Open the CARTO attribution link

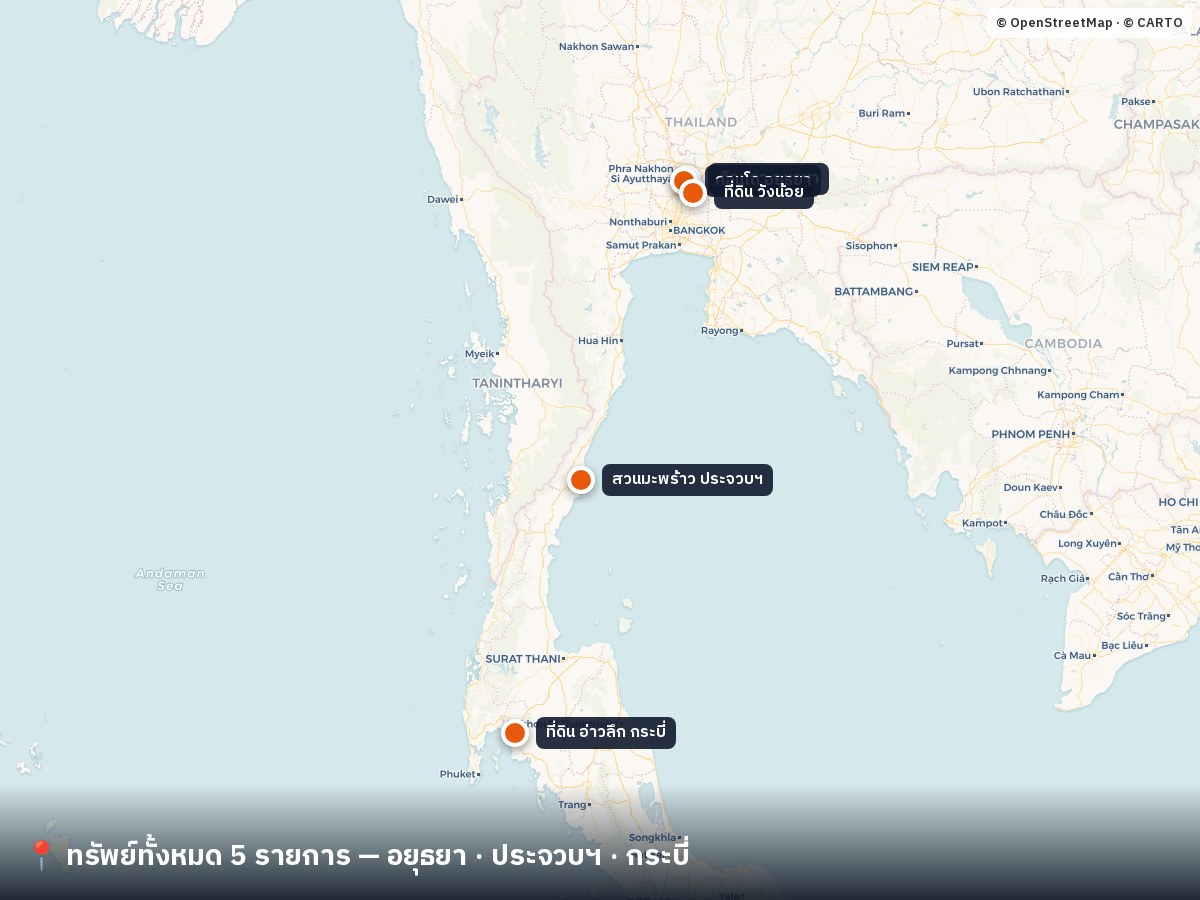coord(1153,23)
